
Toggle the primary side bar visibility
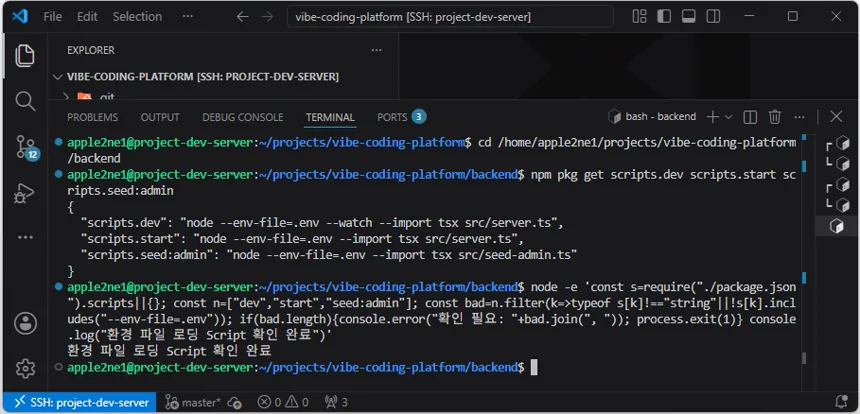coord(664,16)
